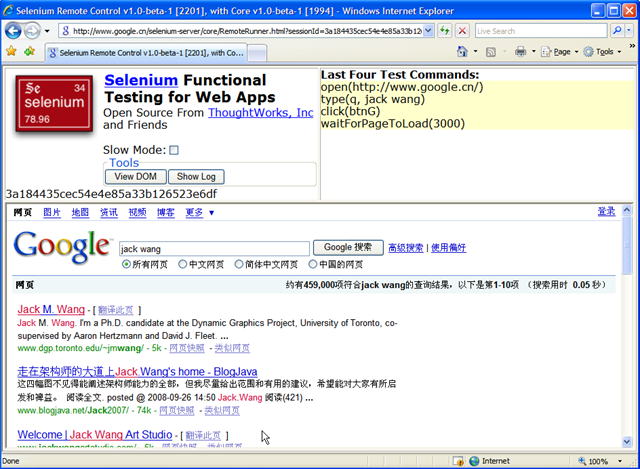Screen dimensions: 640x469
Task: Click the Refresh page icon
Action: click(444, 31)
